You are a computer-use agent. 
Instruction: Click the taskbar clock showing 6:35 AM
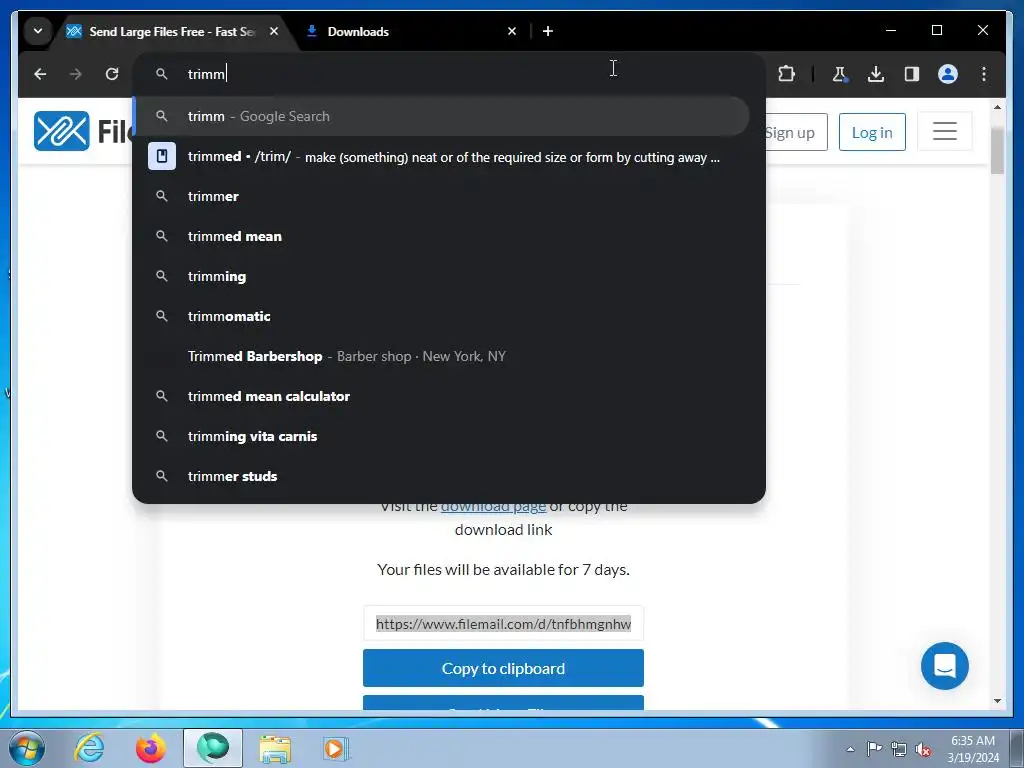(x=973, y=749)
